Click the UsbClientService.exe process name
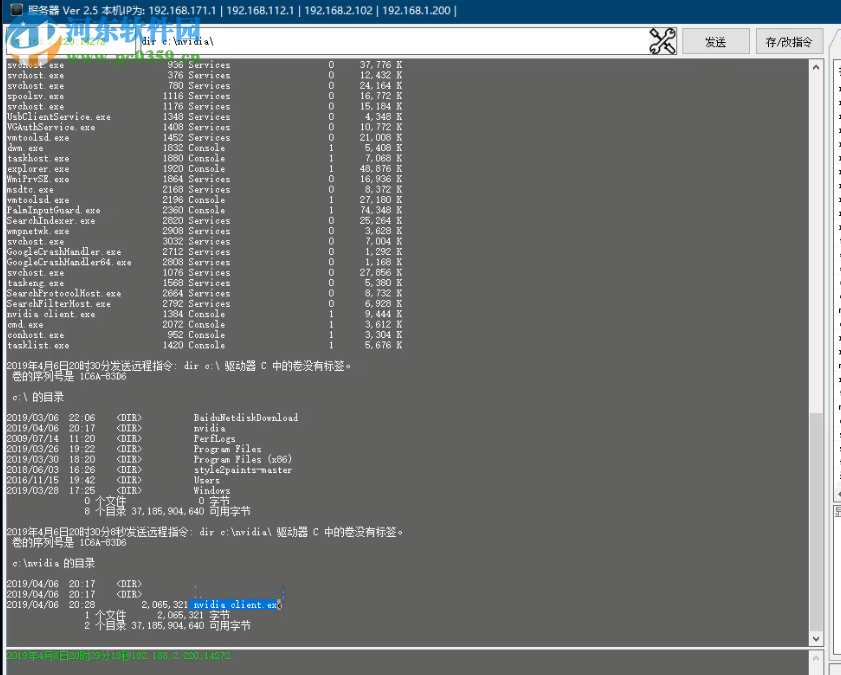The width and height of the screenshot is (841, 675). pyautogui.click(x=58, y=117)
